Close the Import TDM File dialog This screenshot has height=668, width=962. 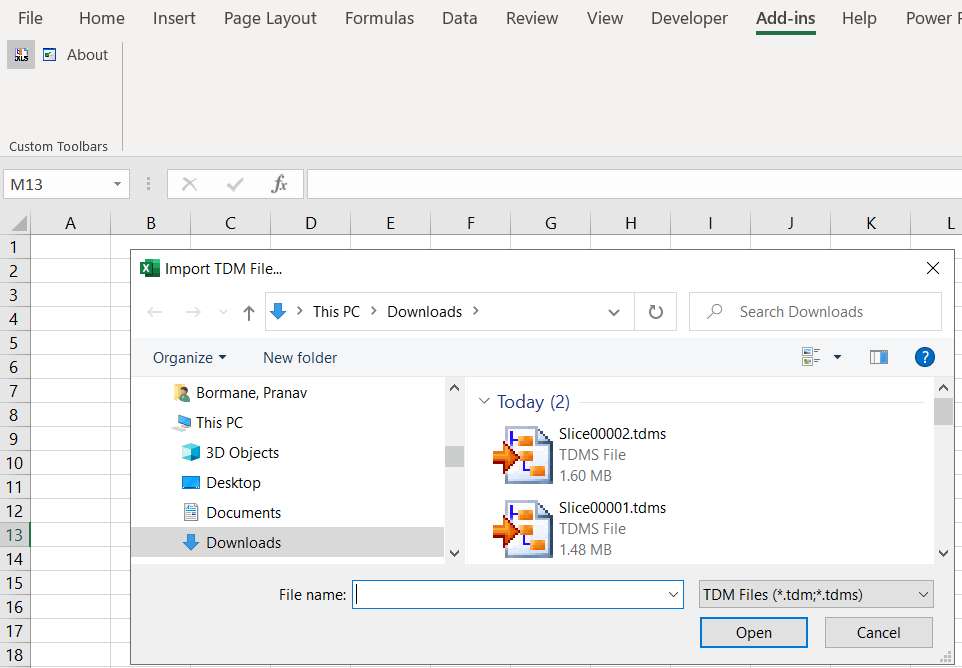(933, 268)
